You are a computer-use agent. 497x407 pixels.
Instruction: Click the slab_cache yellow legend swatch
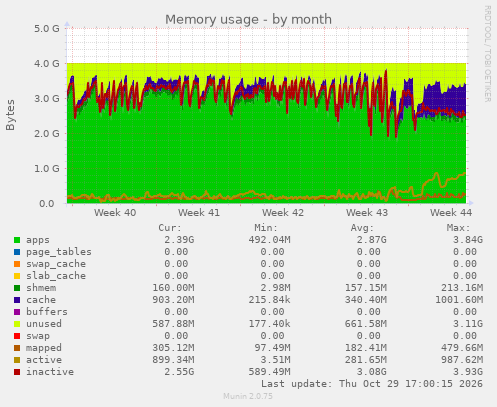[x=17, y=276]
